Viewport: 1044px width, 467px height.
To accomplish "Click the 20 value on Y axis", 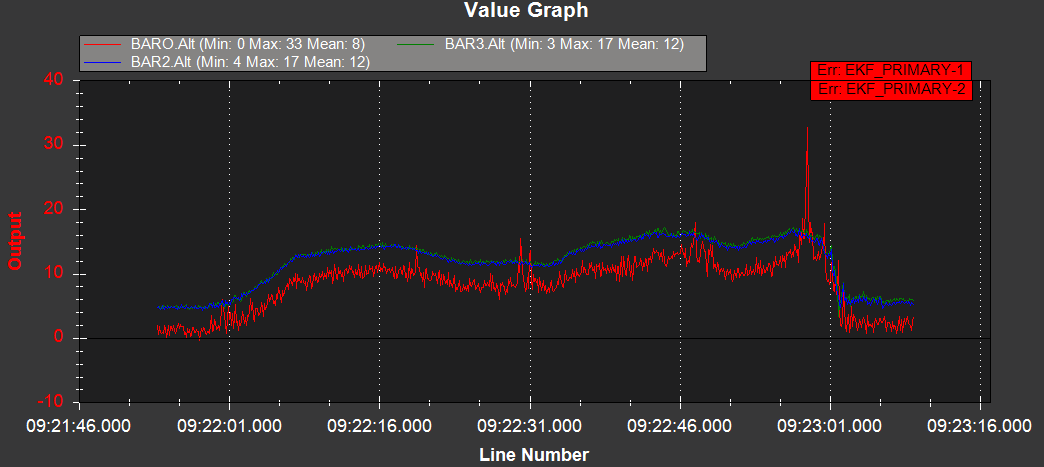I will [x=54, y=209].
